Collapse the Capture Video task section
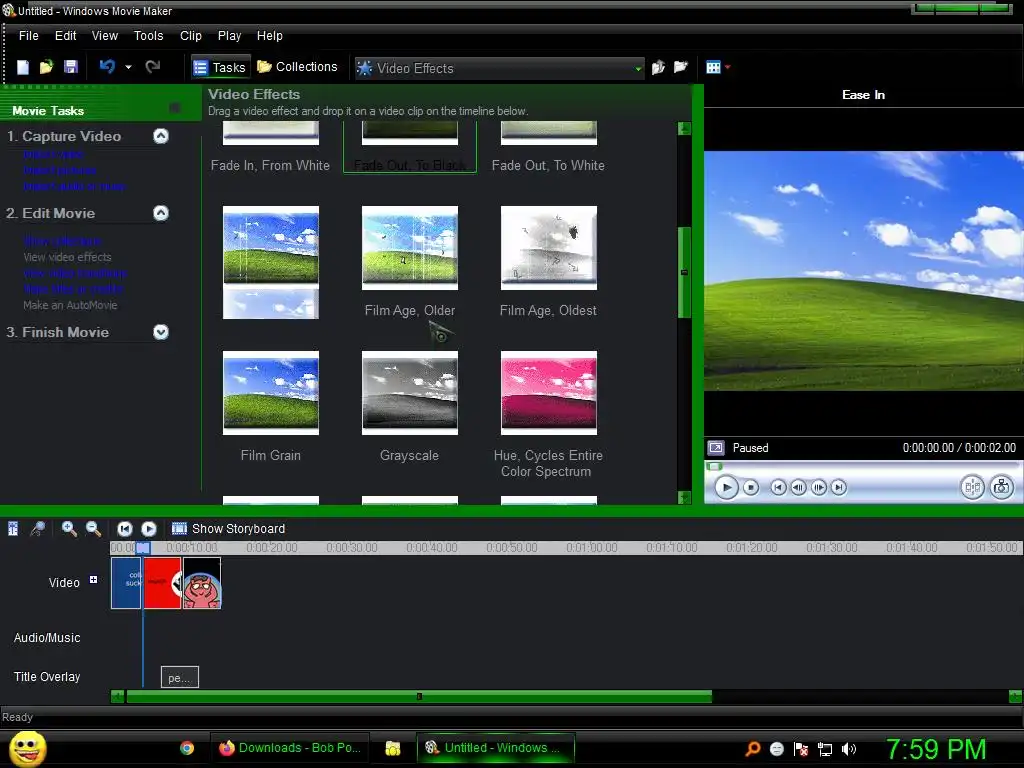Screen dimensions: 1024x768 [161, 136]
